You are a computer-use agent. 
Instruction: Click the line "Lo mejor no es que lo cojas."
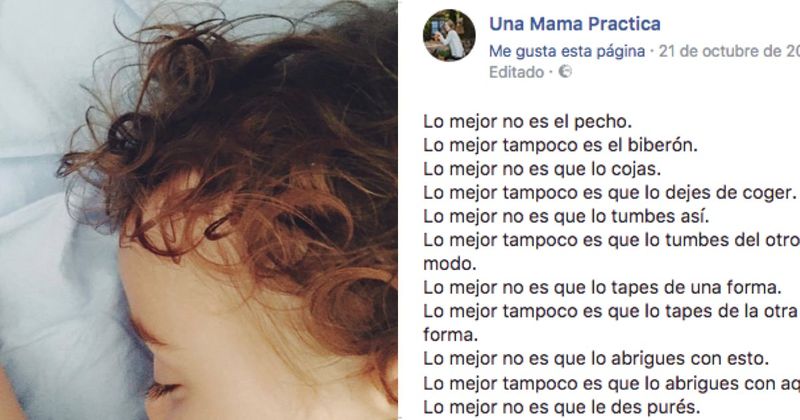coord(542,169)
